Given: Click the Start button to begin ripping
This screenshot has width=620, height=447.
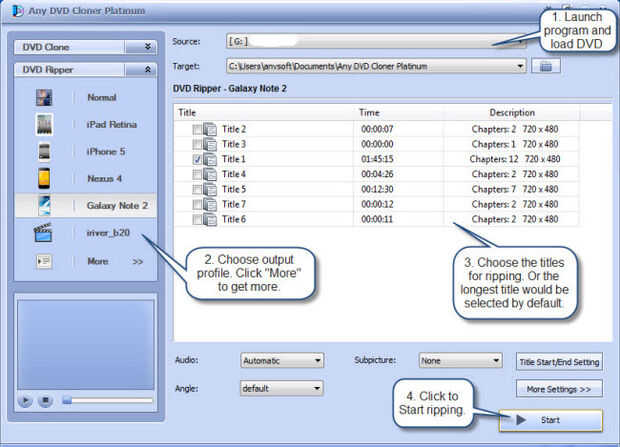Looking at the screenshot, I should point(551,420).
